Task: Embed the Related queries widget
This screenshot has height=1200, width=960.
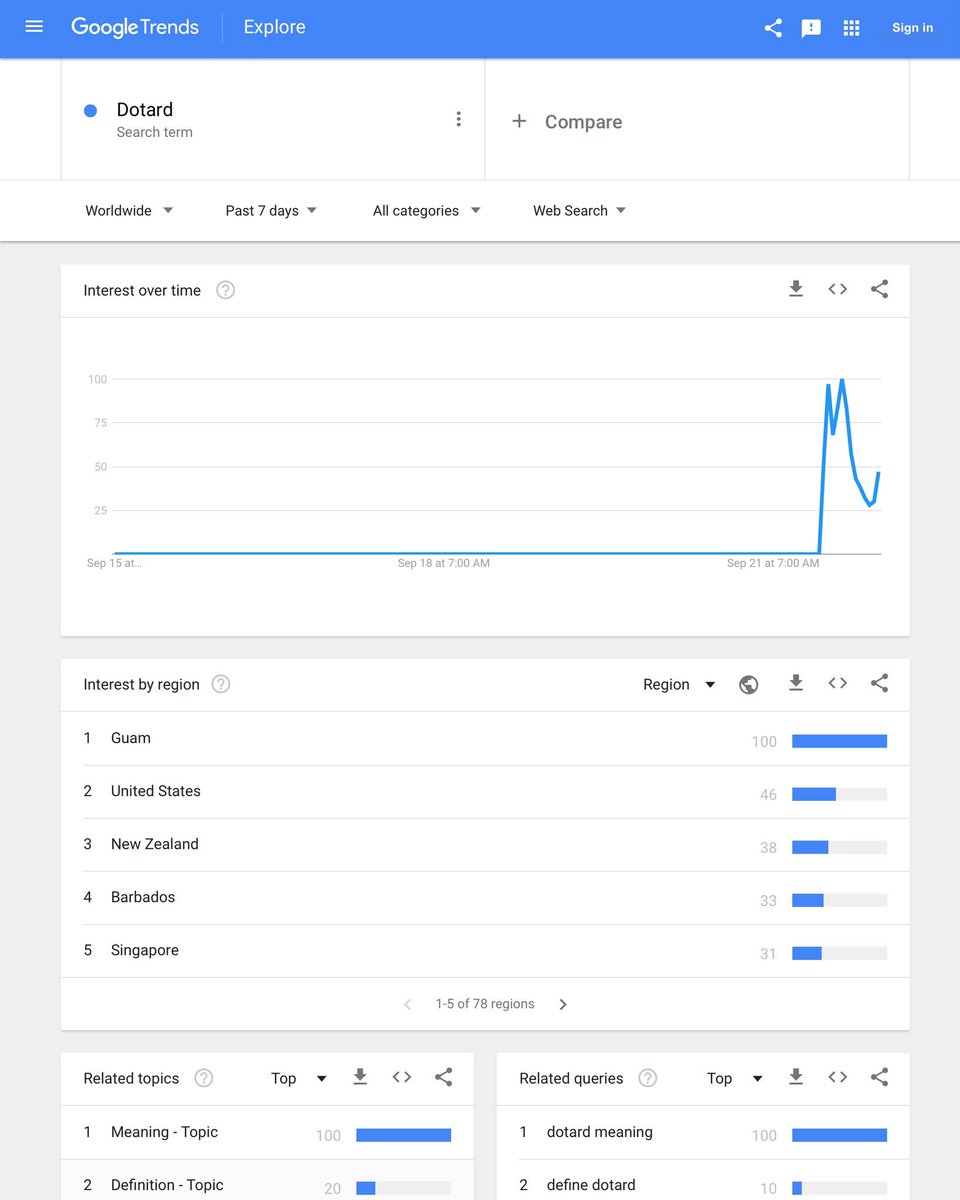Action: (x=838, y=1077)
